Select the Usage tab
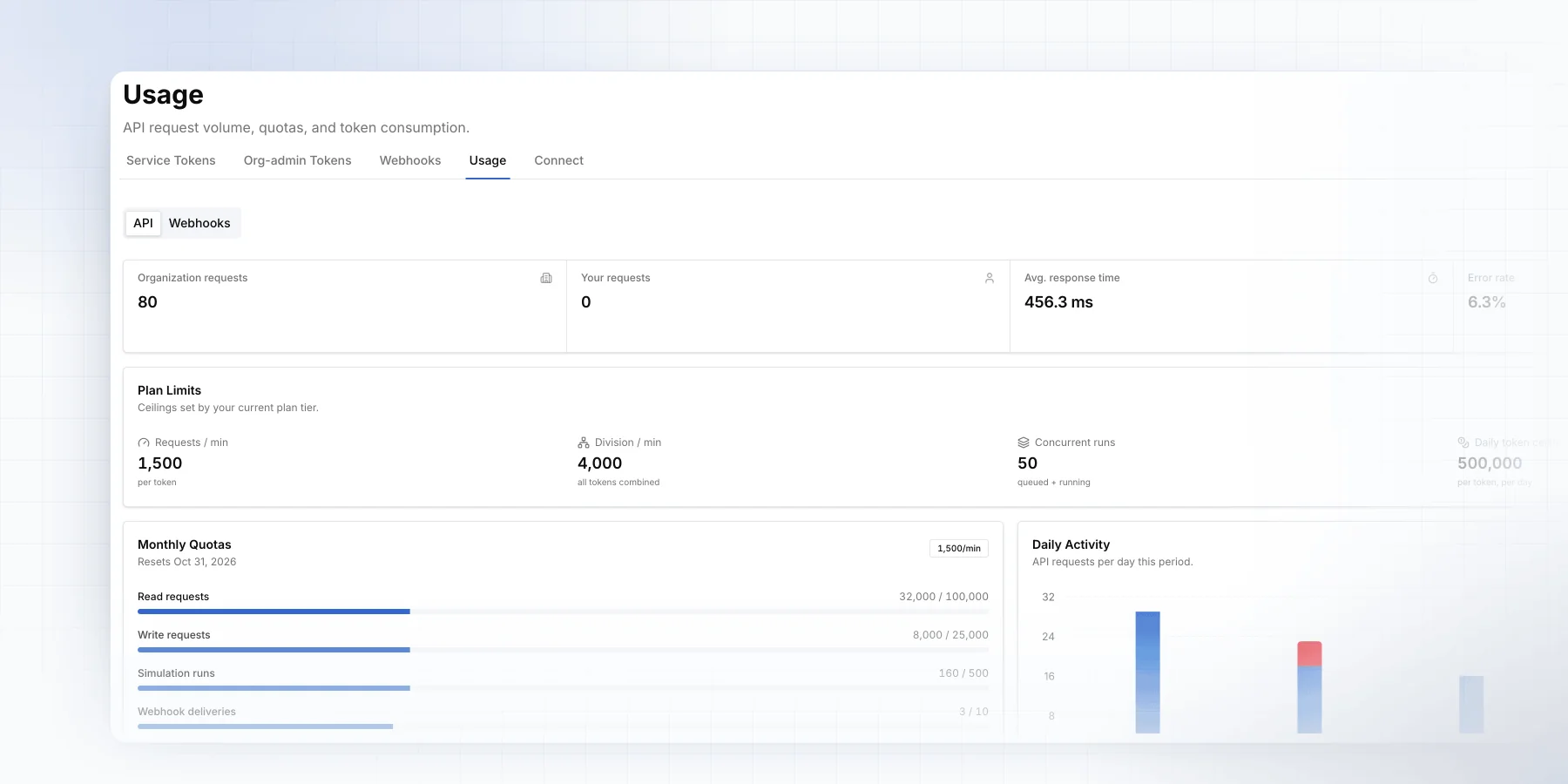The height and width of the screenshot is (784, 1568). pos(488,160)
